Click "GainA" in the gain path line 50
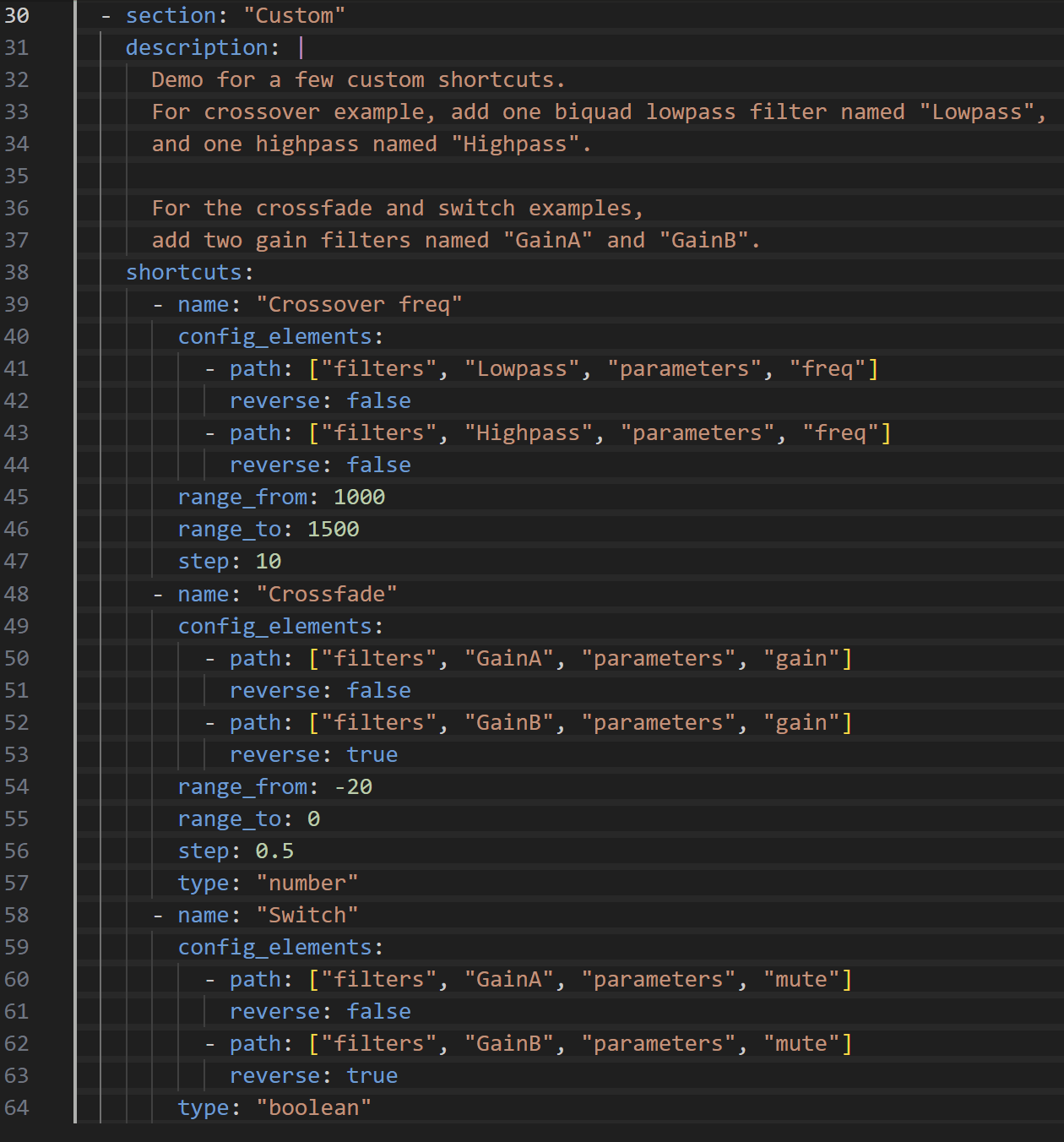 [x=508, y=659]
